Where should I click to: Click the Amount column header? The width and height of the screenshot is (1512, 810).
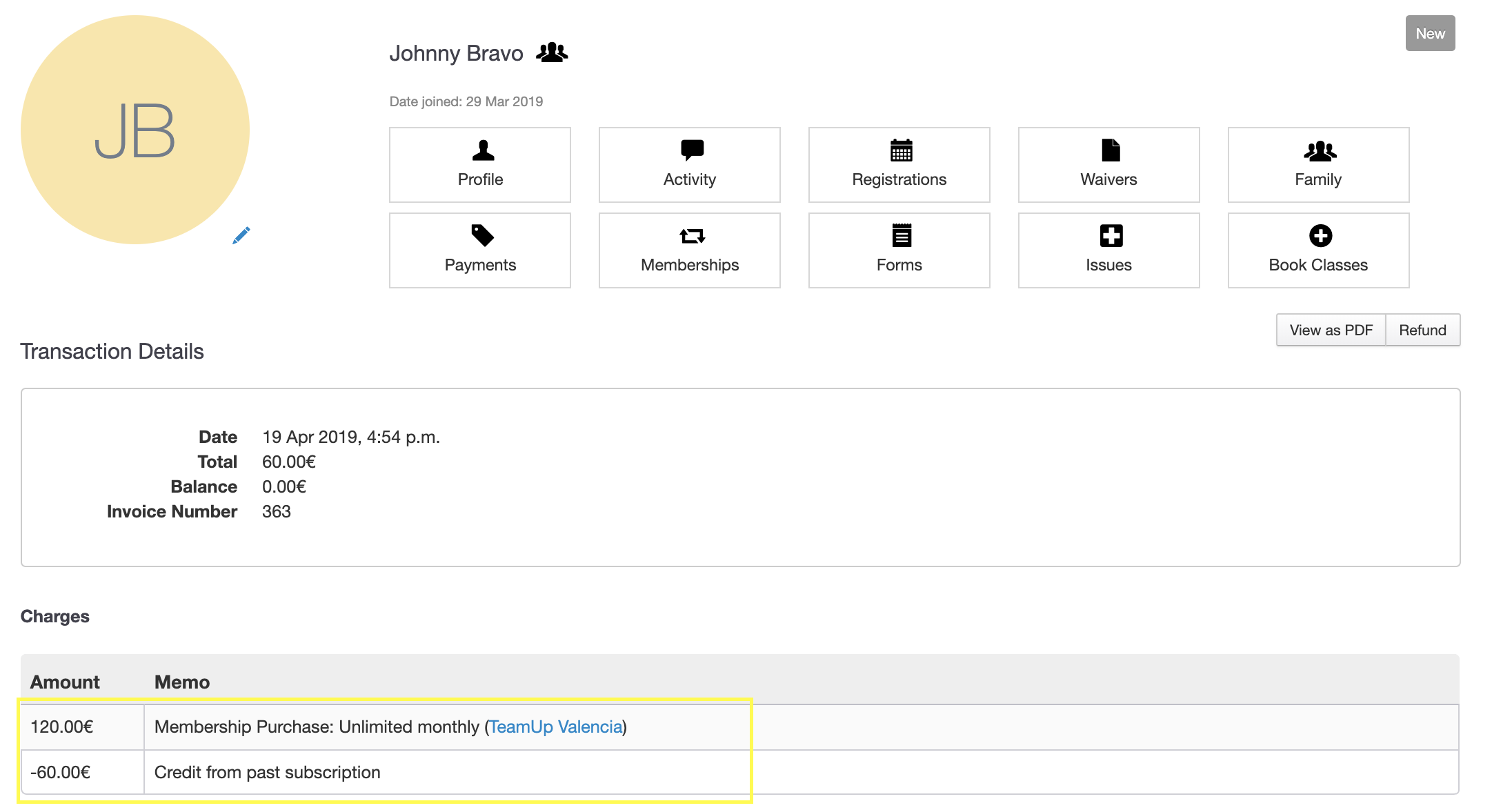point(65,682)
